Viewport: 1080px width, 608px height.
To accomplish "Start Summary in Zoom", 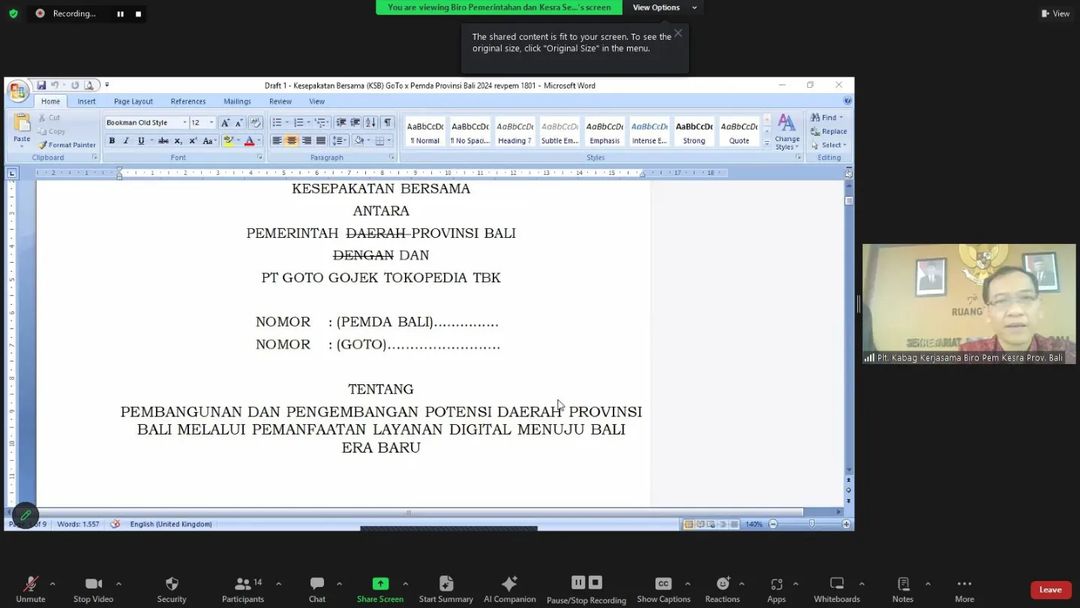I will pyautogui.click(x=446, y=589).
